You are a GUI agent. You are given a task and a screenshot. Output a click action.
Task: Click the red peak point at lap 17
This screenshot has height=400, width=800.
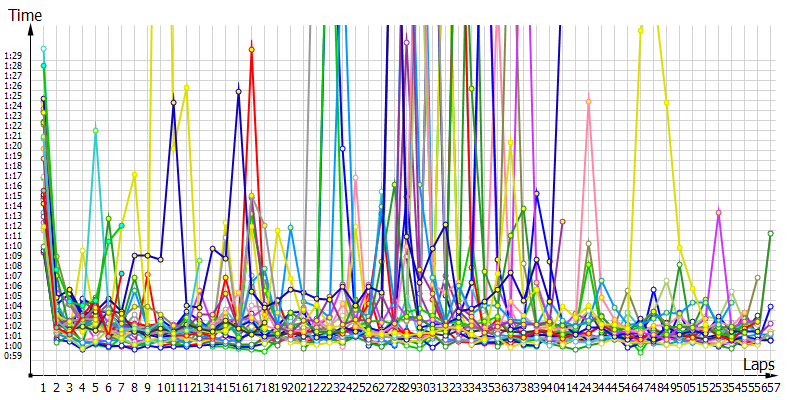[251, 49]
